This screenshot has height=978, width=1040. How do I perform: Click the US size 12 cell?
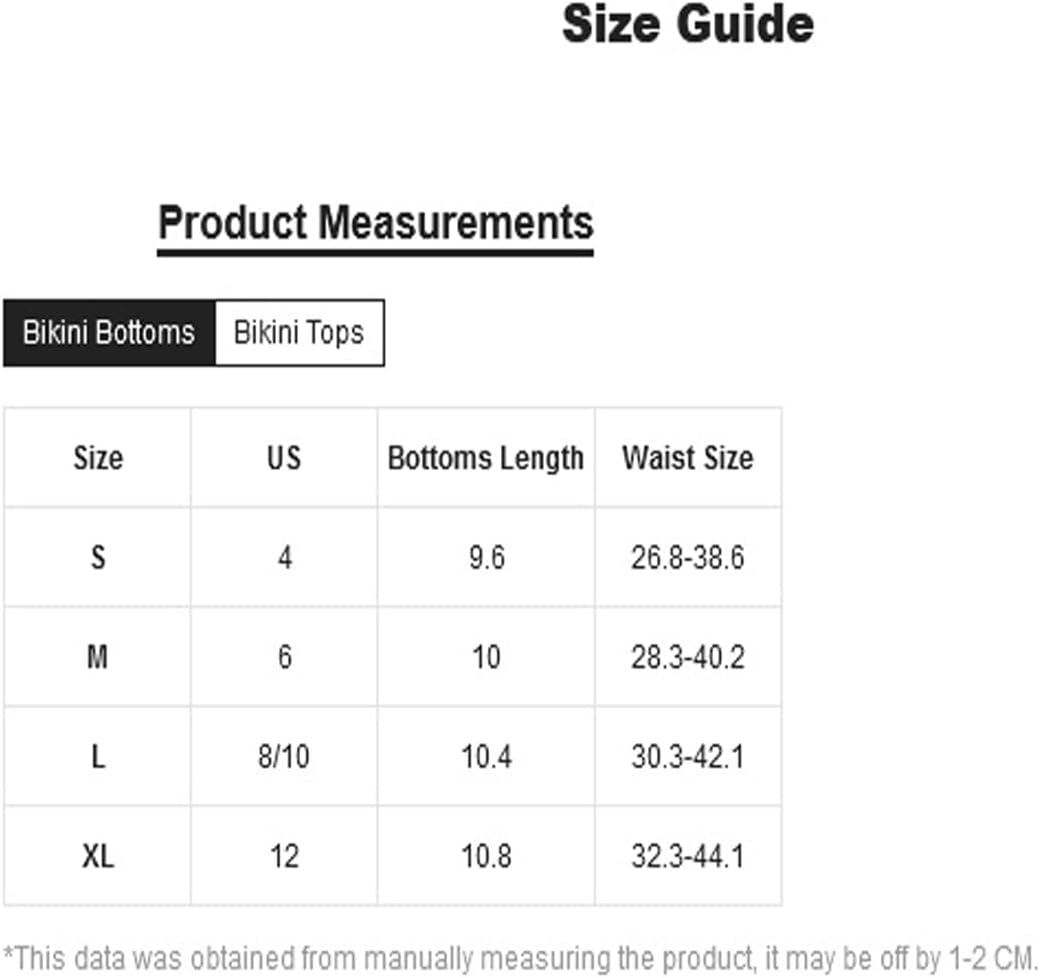(284, 855)
